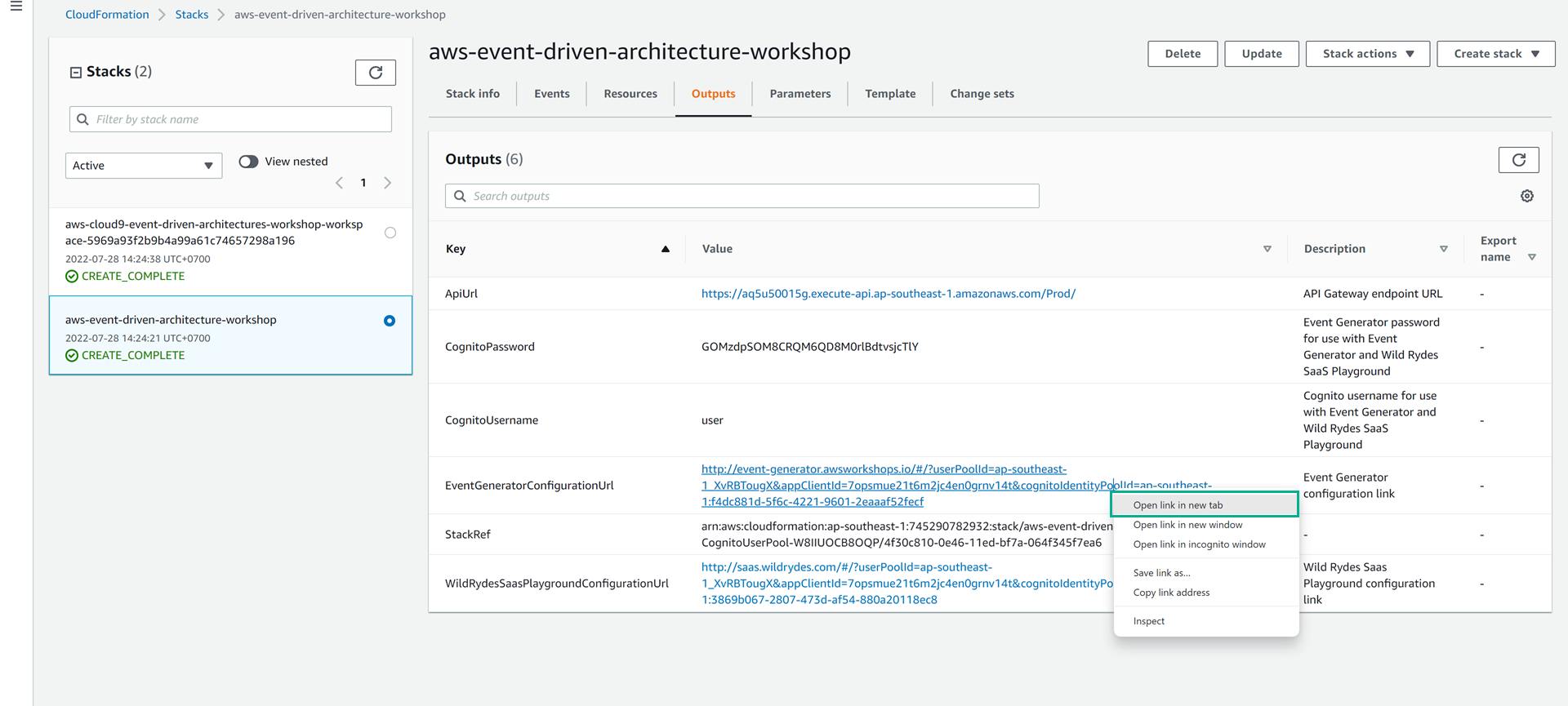1568x706 pixels.
Task: Sort by the Value column arrow
Action: point(1267,249)
